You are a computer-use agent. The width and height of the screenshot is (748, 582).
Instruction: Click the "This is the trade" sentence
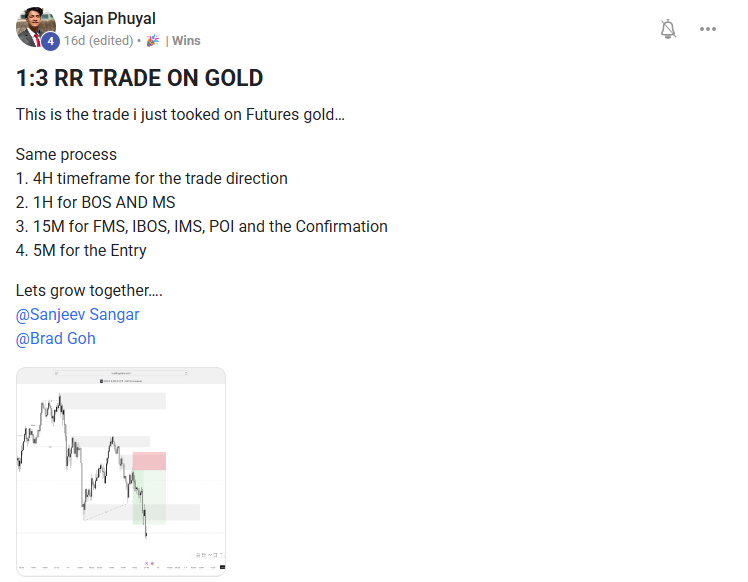click(x=180, y=115)
